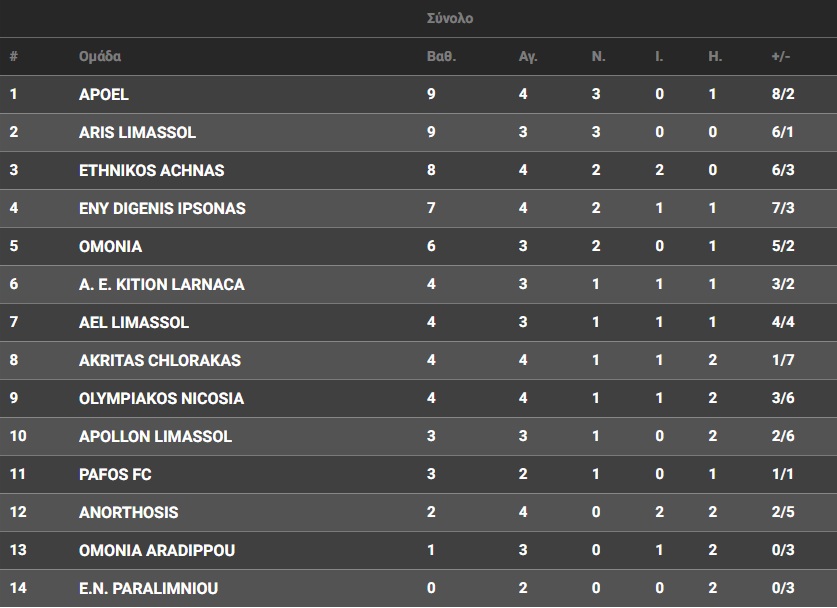Sort by the Αγ. matches column
837x608 pixels.
pos(528,57)
